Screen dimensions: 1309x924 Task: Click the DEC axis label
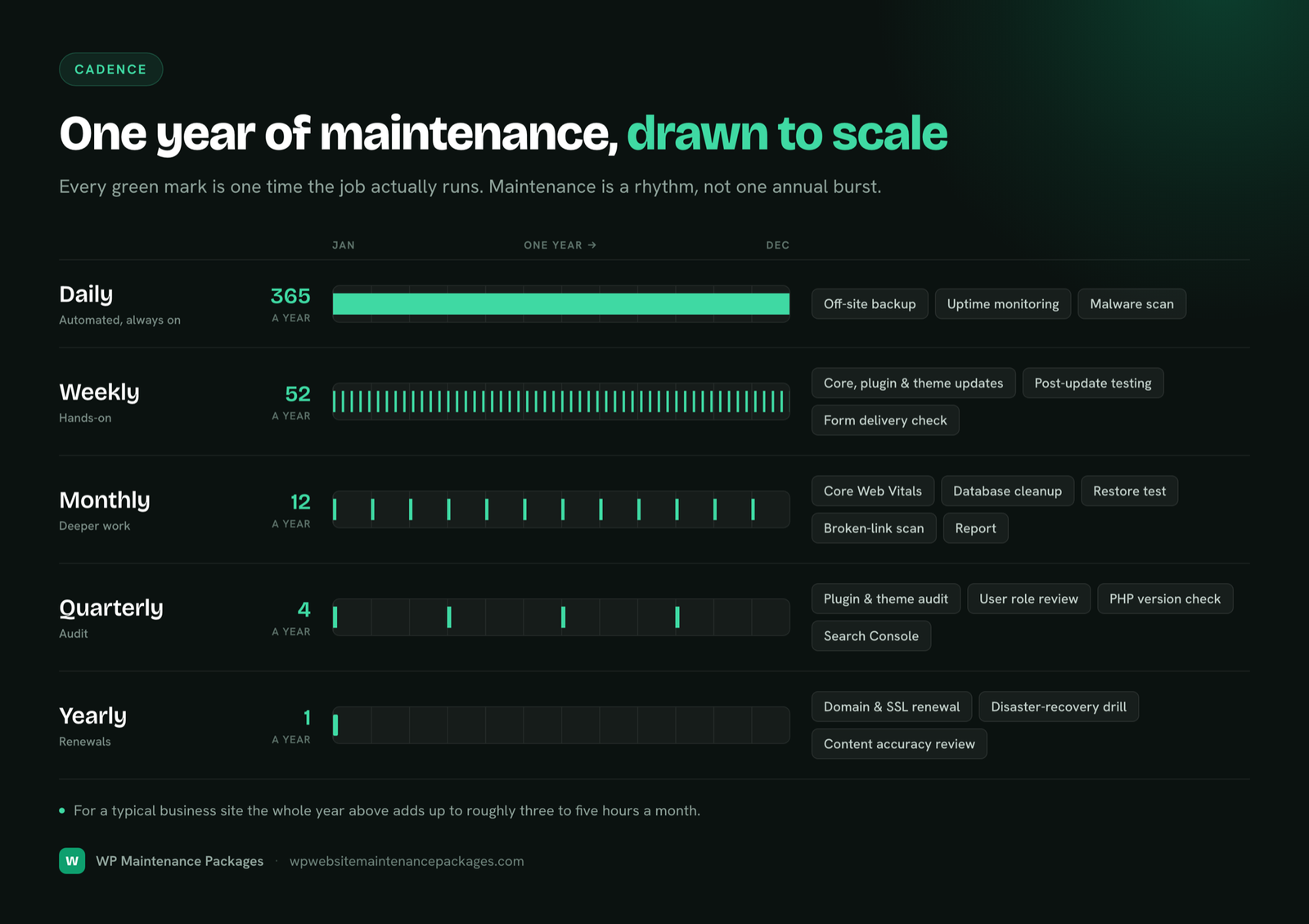tap(777, 245)
